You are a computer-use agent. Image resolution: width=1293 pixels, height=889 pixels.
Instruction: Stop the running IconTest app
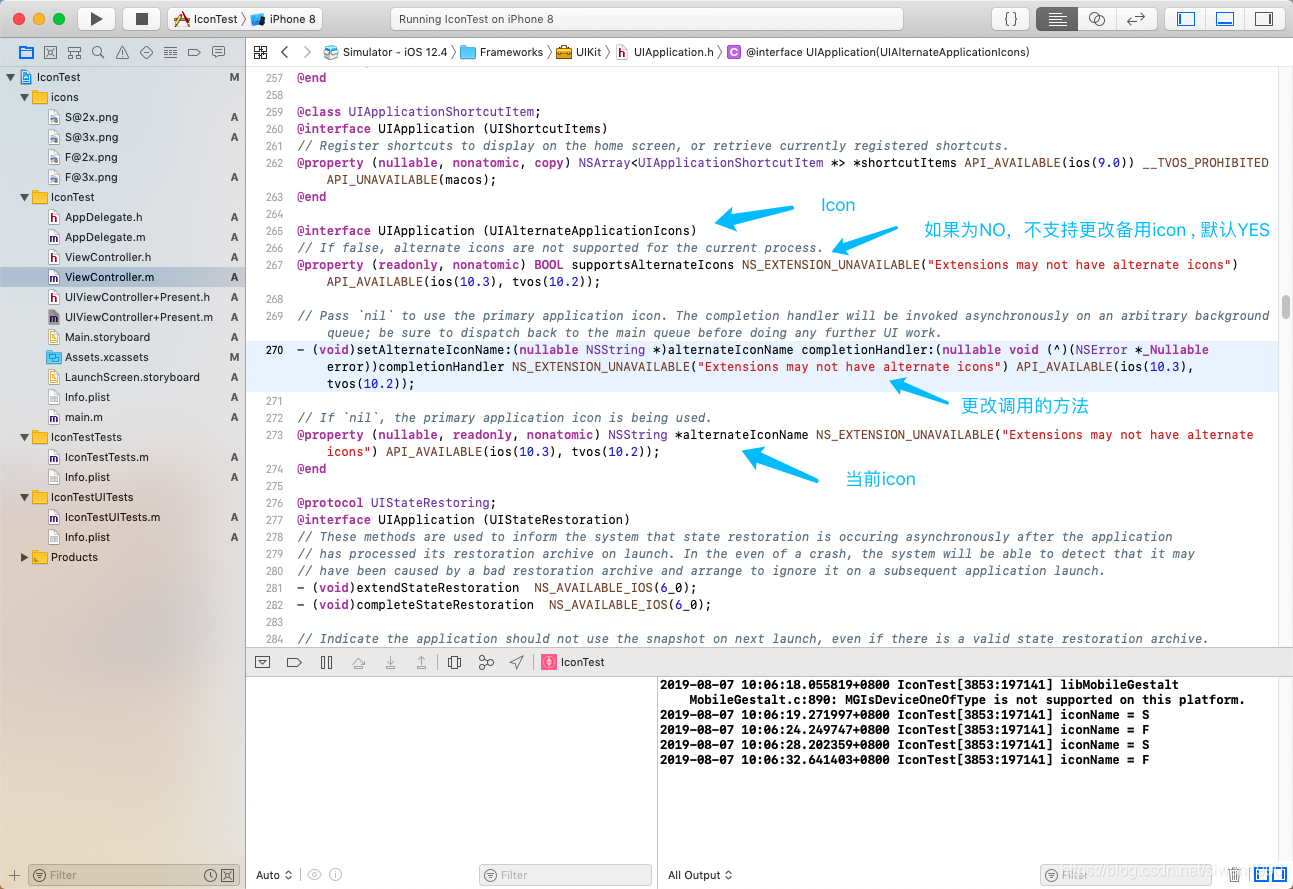click(141, 19)
